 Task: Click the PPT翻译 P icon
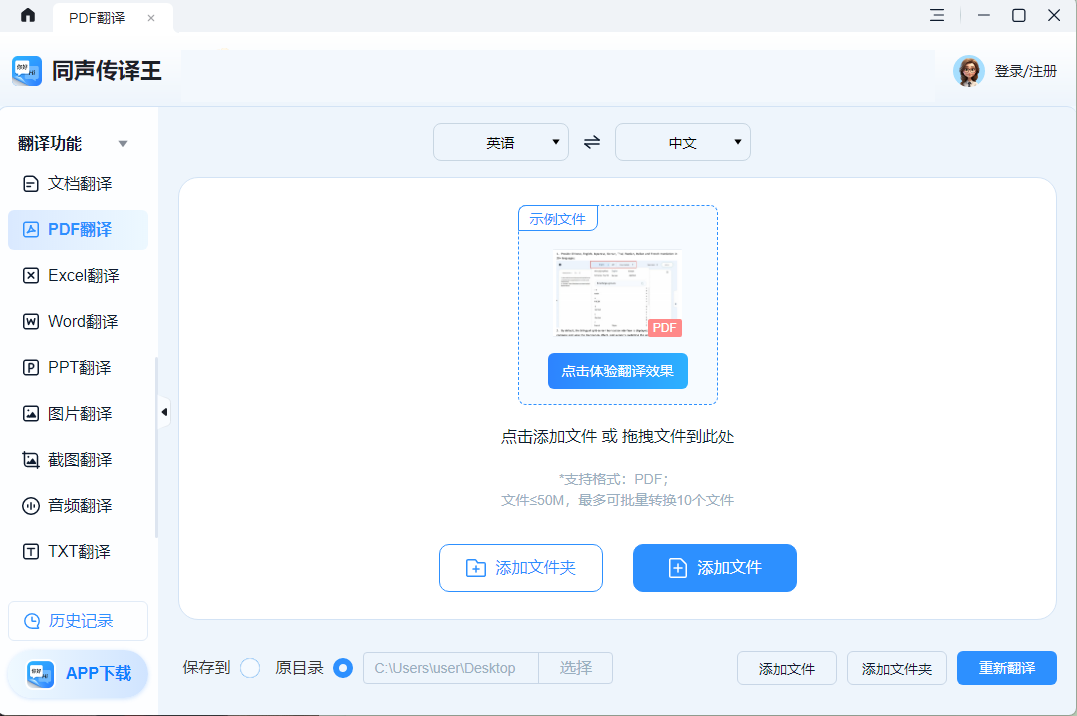pyautogui.click(x=31, y=368)
